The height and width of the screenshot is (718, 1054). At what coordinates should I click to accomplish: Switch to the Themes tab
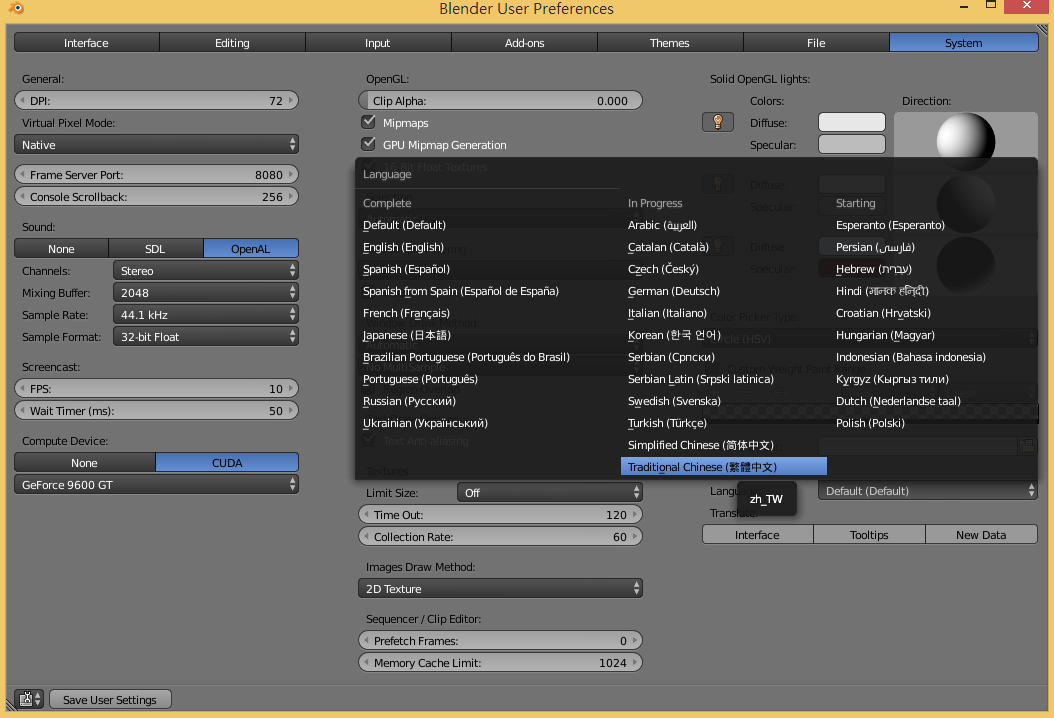pos(670,42)
